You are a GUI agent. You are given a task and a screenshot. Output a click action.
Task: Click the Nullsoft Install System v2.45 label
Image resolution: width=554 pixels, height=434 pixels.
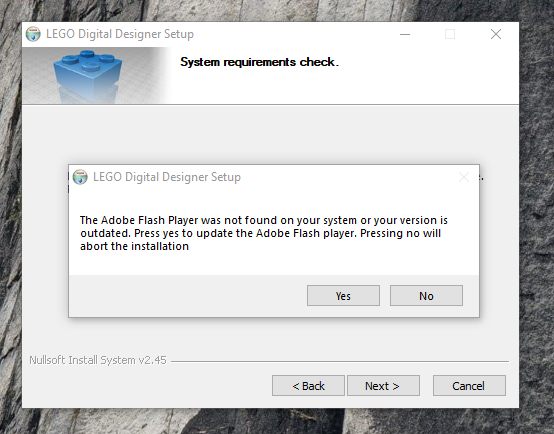point(98,360)
